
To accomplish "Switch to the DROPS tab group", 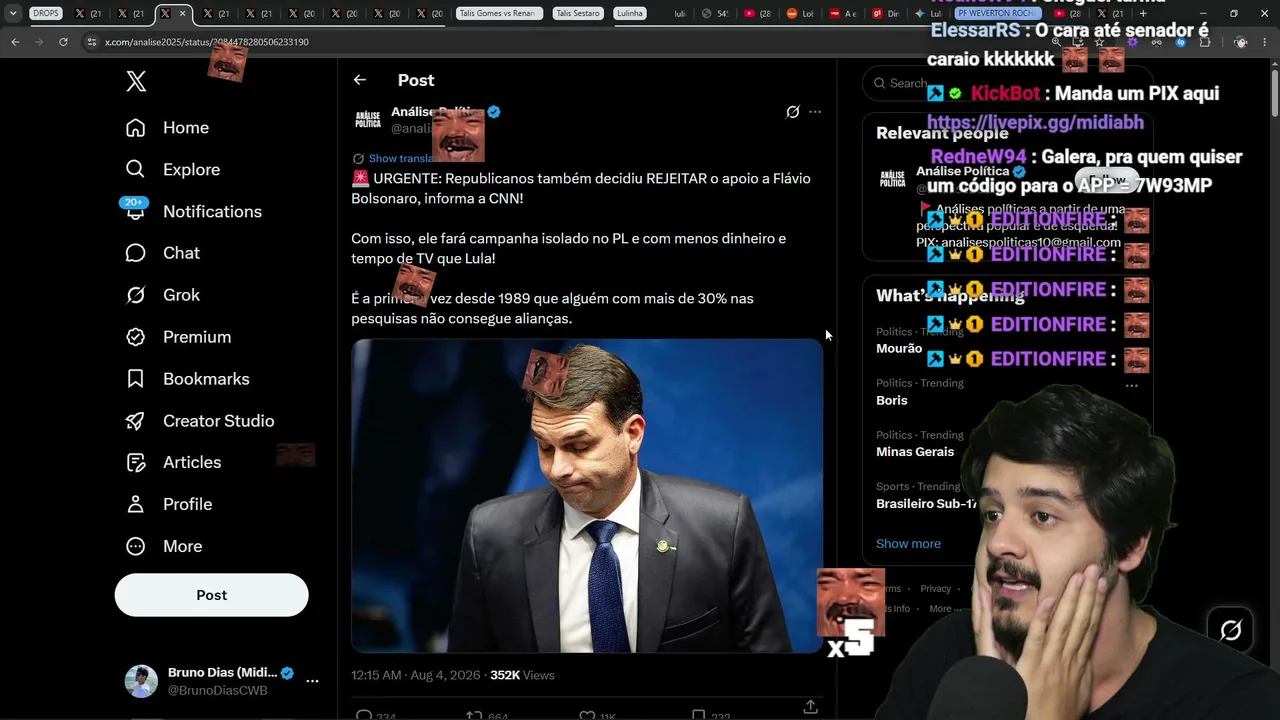I will click(x=46, y=14).
